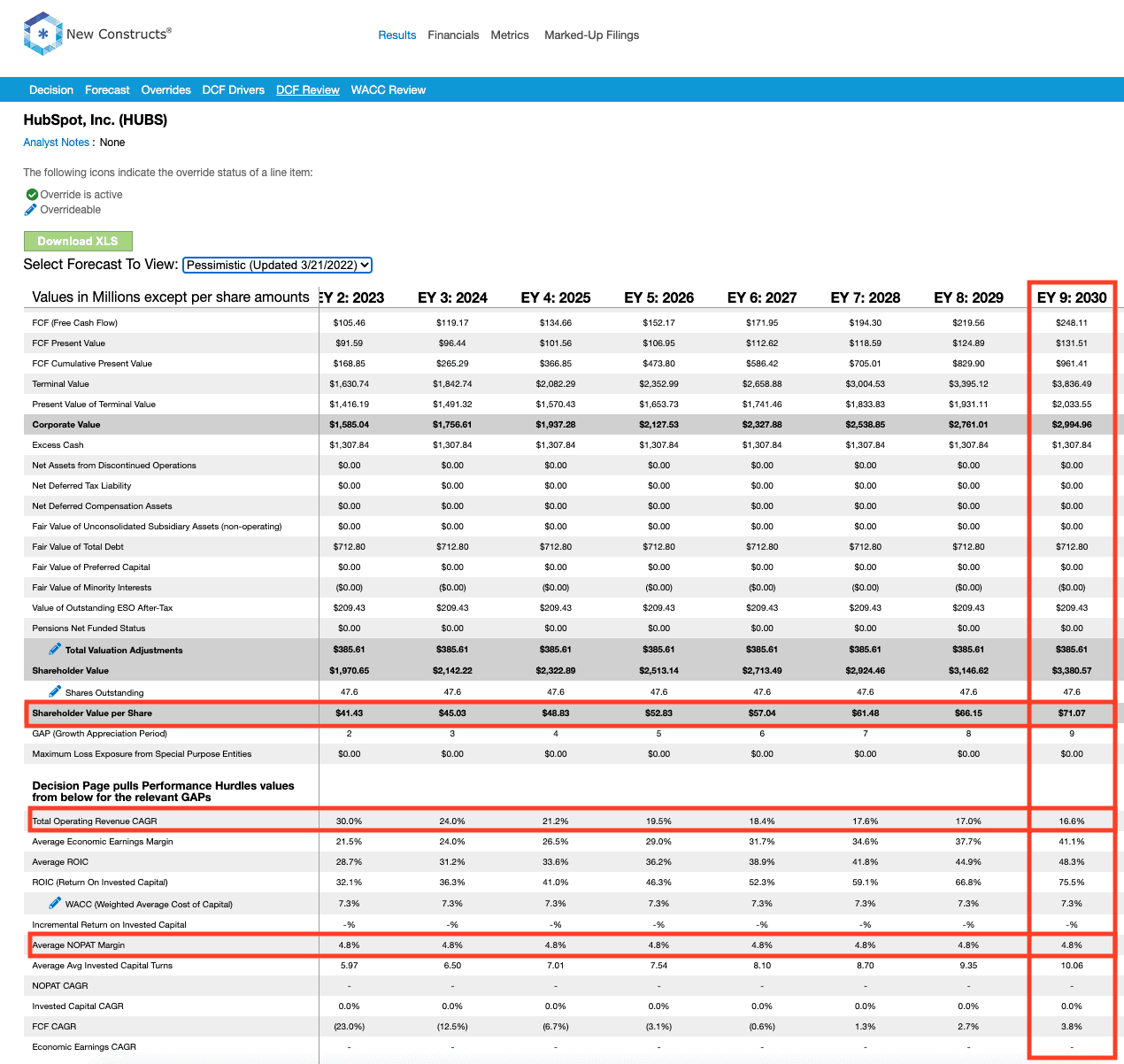Click the Pensions Net Funded Status label

coord(89,628)
